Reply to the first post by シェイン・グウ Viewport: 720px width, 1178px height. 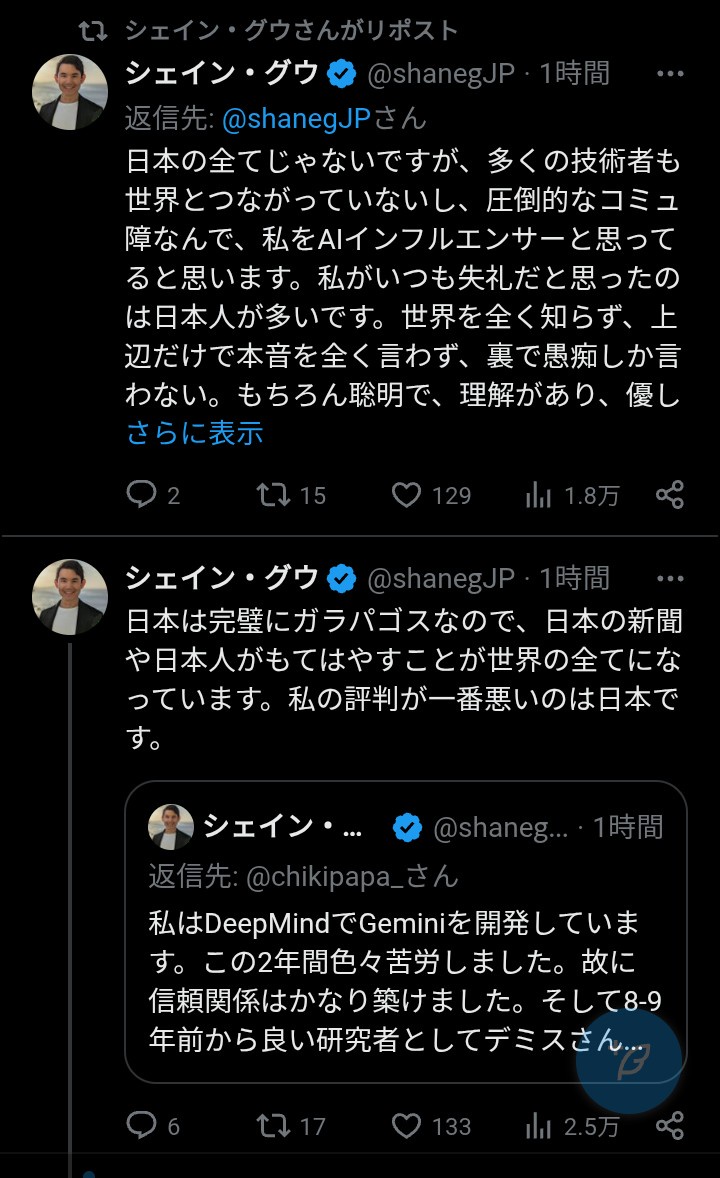142,495
